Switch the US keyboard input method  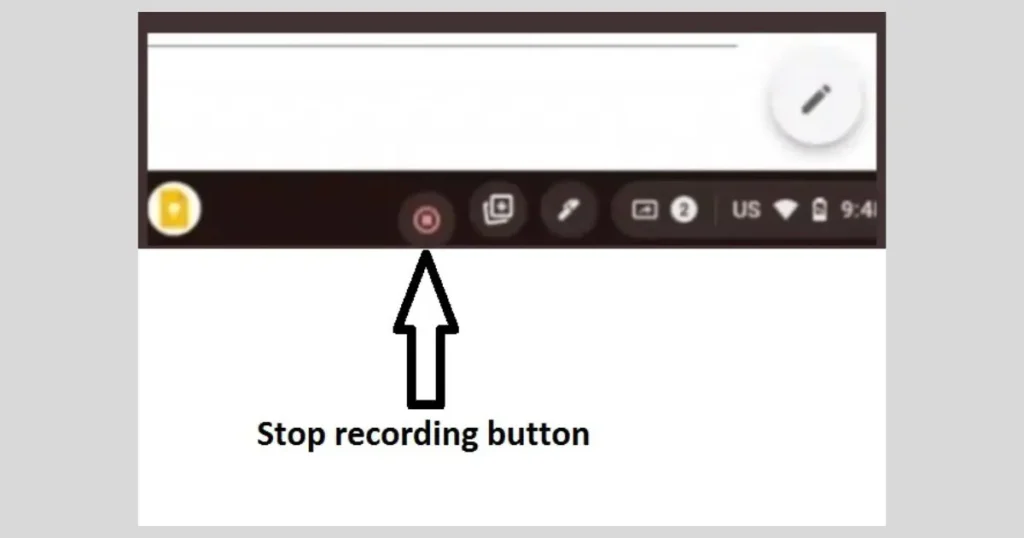point(746,210)
